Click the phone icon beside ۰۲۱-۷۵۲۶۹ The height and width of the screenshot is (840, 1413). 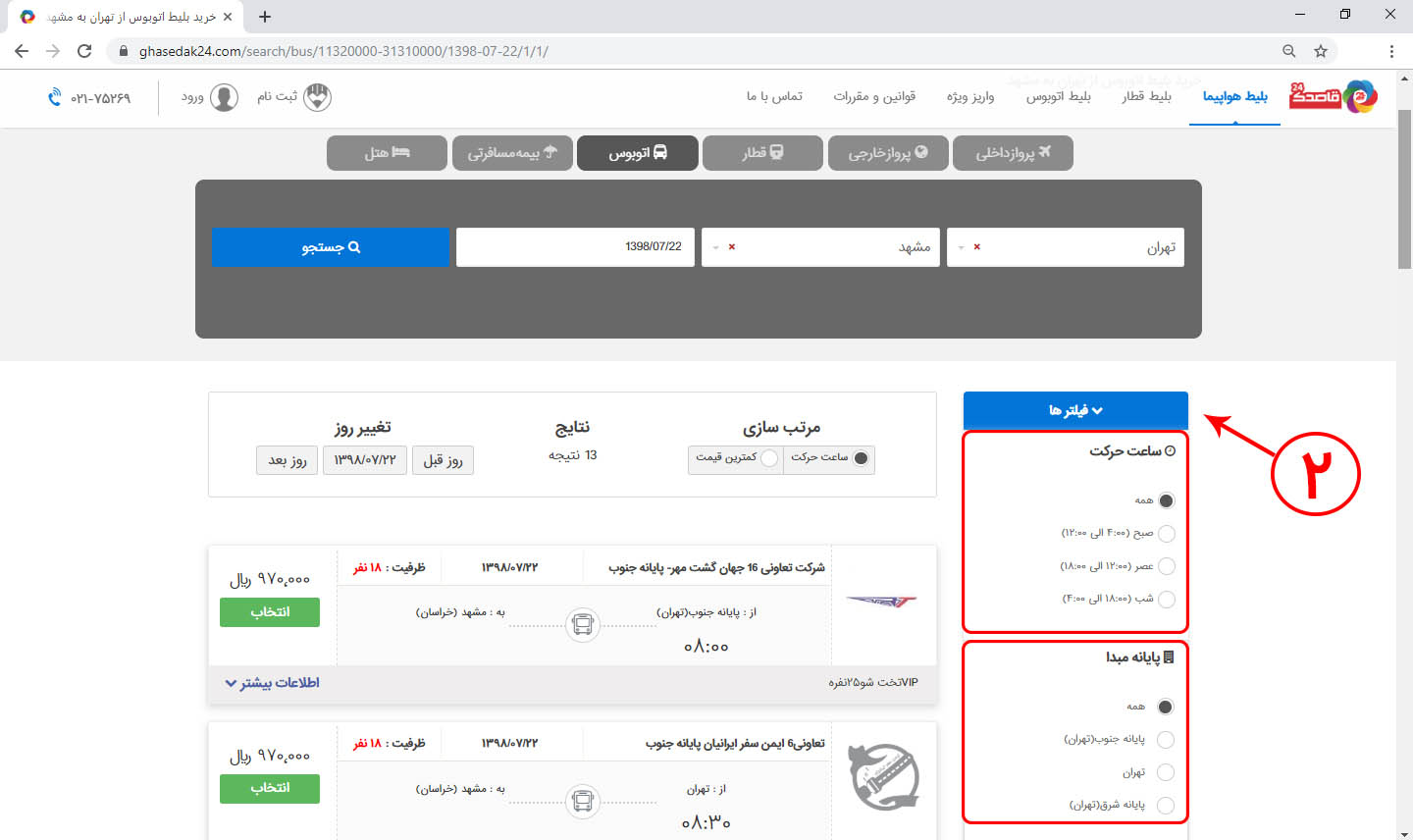click(x=55, y=98)
